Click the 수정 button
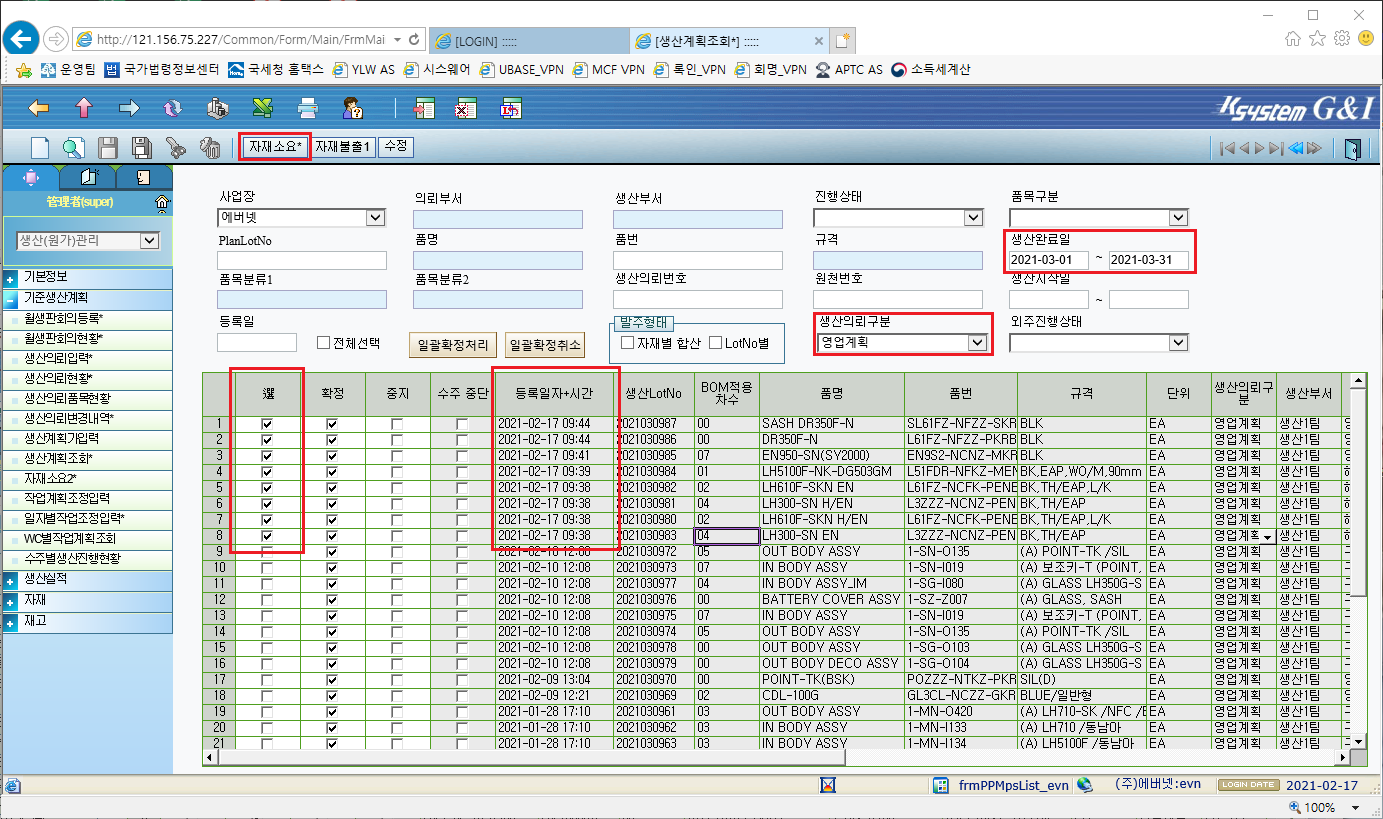1383x819 pixels. pos(396,147)
